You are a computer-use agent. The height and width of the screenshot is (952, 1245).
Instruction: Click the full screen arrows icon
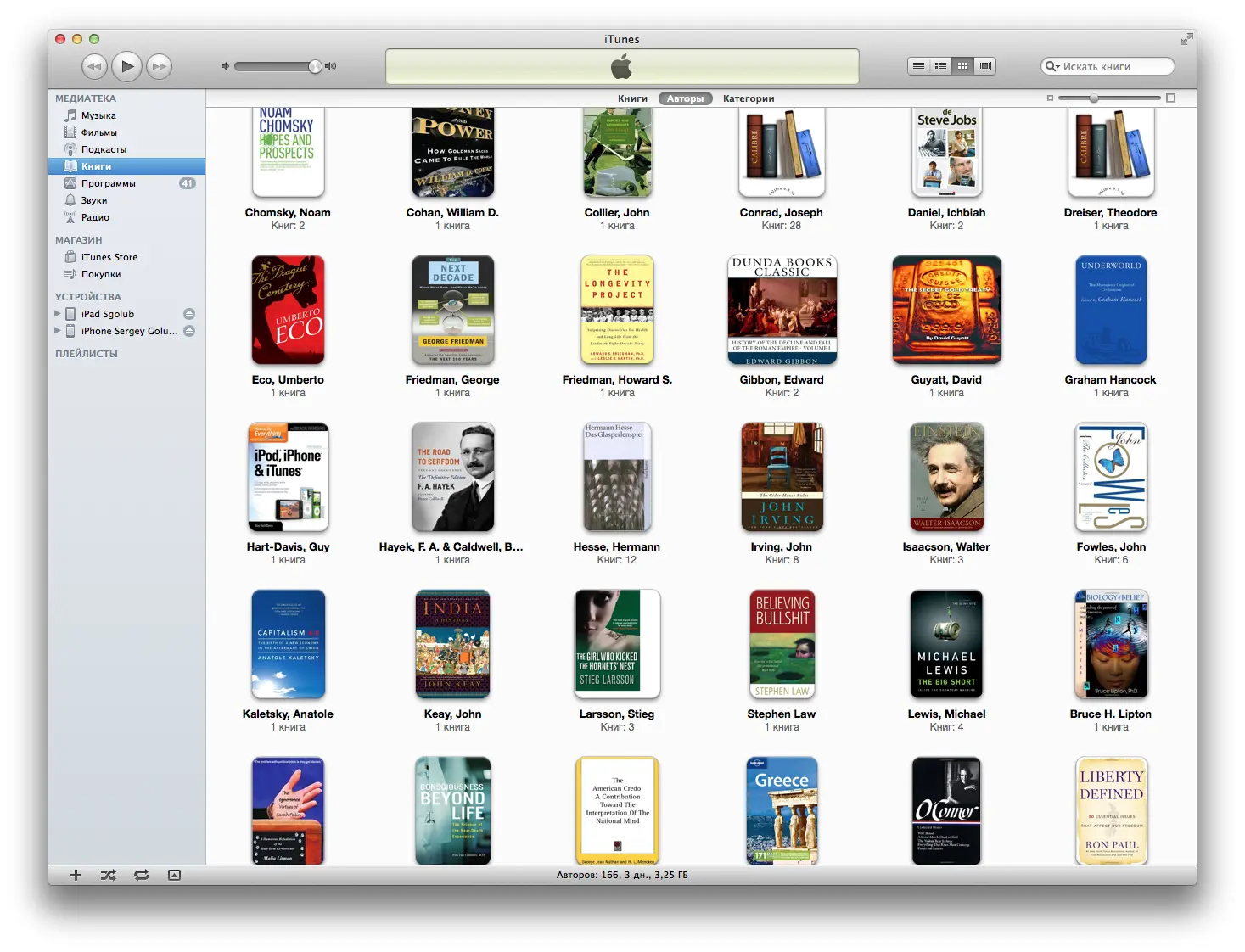coord(1186,39)
